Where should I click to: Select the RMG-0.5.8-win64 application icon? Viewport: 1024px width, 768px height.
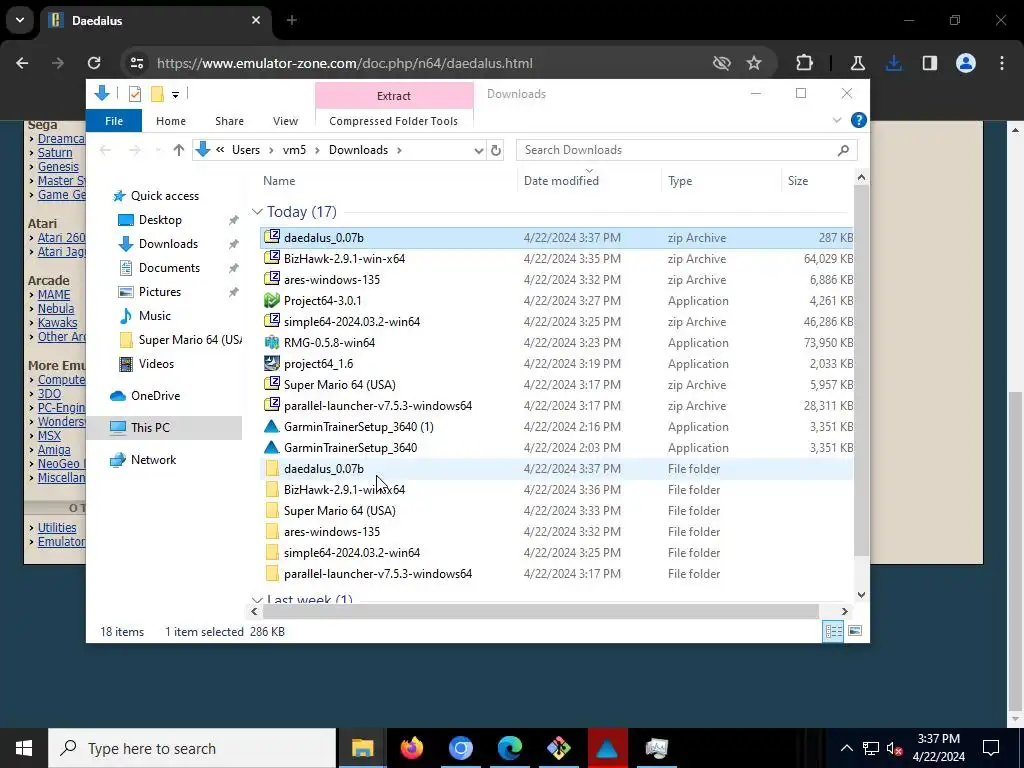272,342
